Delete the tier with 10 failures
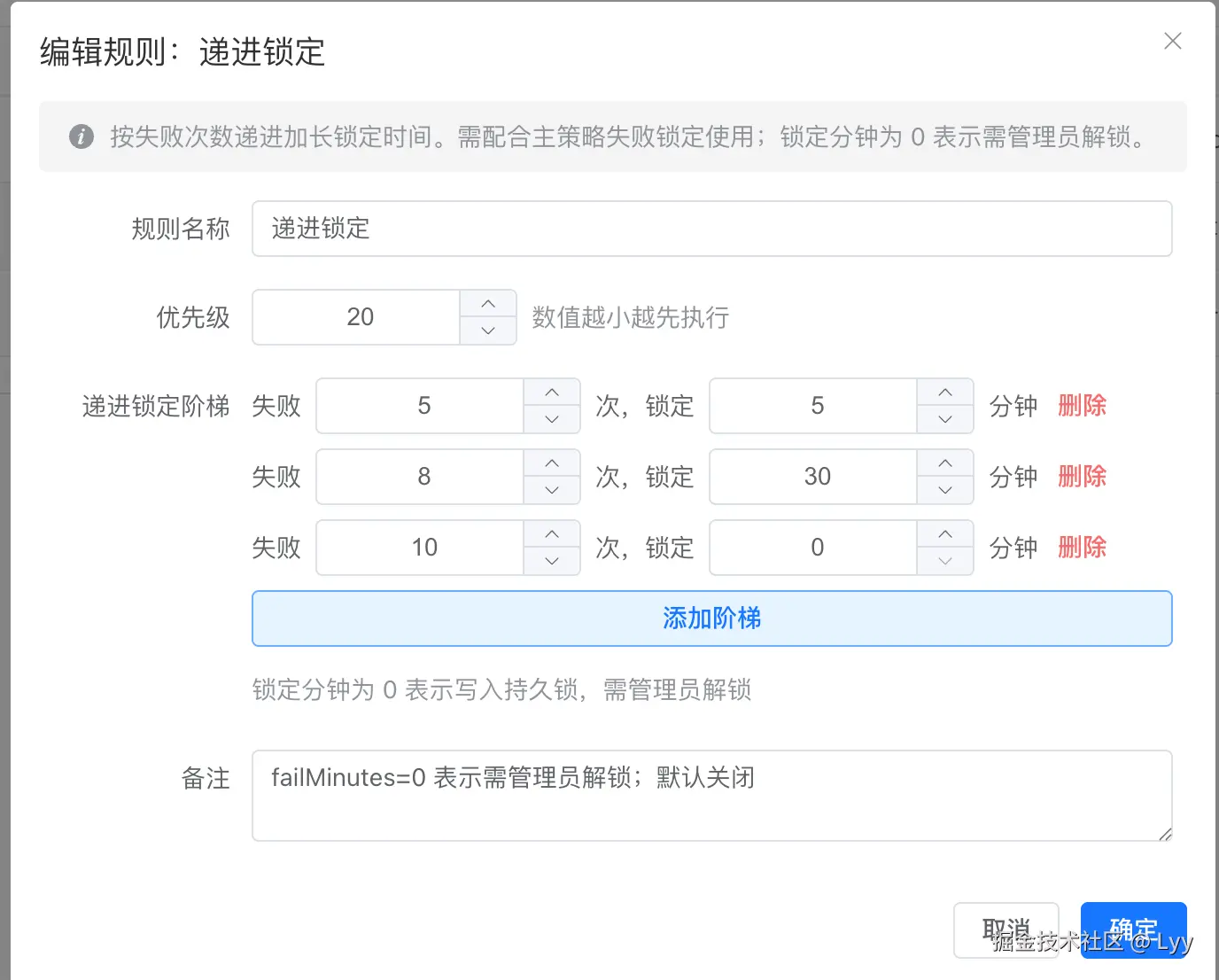Viewport: 1219px width, 980px height. (1082, 548)
